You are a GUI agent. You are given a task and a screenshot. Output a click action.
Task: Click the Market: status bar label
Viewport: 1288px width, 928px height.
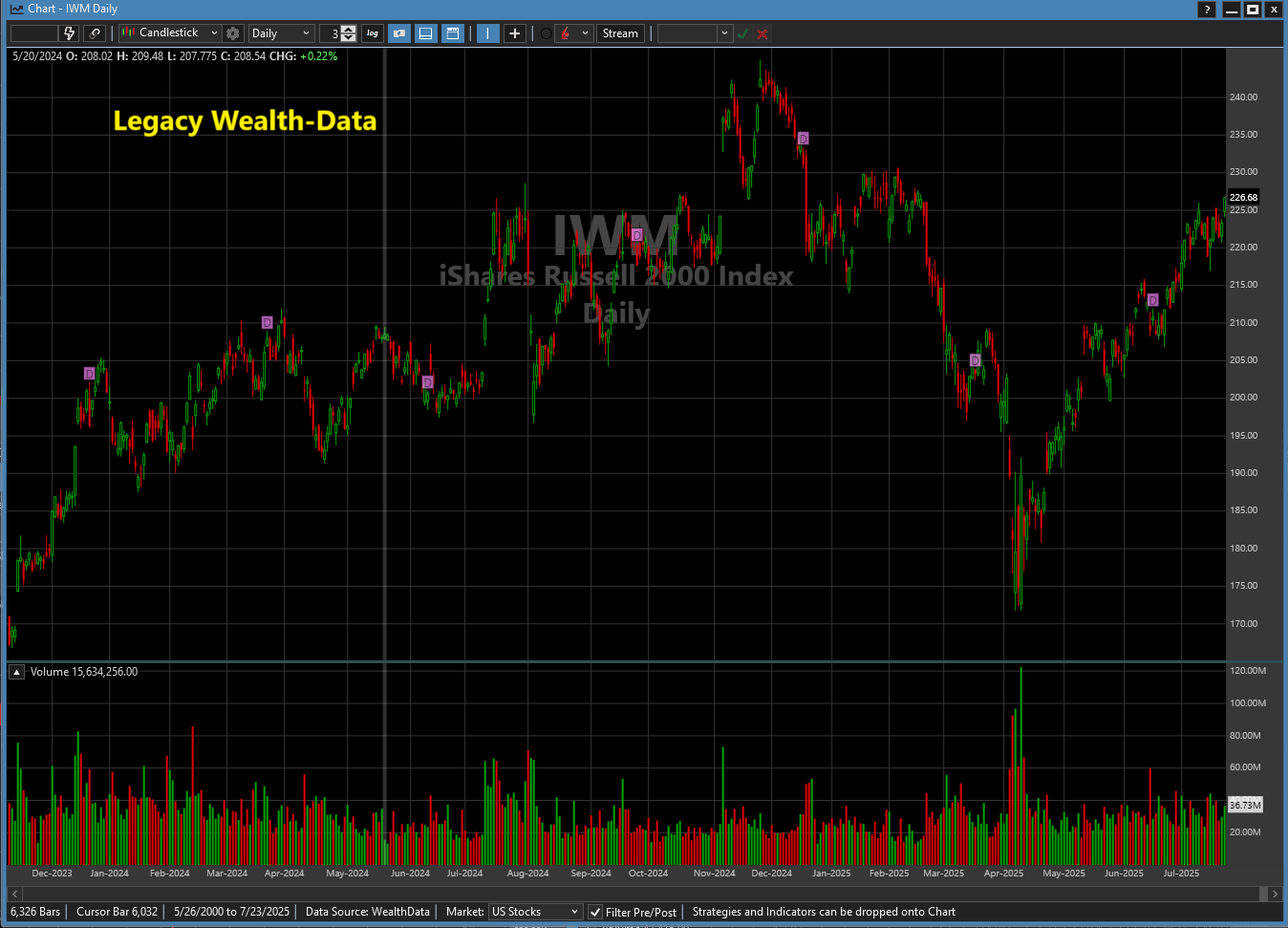[x=464, y=912]
